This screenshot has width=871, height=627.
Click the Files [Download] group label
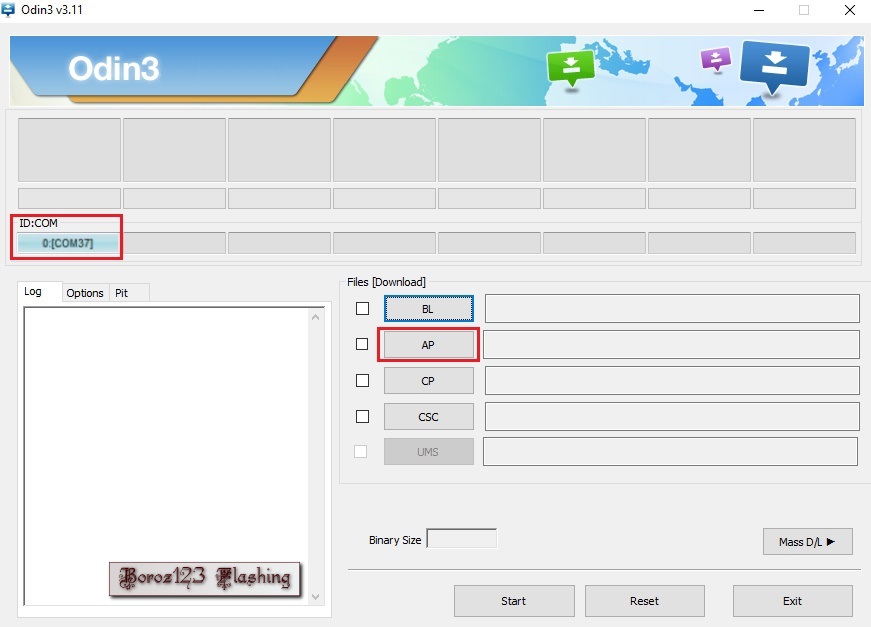[x=387, y=282]
